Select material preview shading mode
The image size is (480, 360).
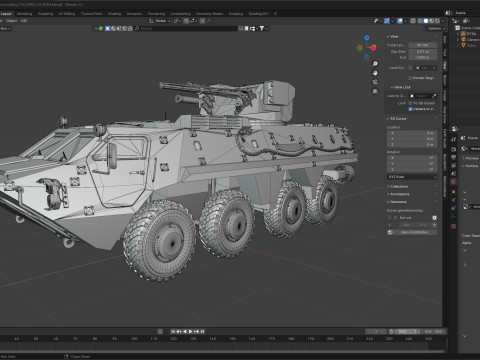(x=431, y=21)
